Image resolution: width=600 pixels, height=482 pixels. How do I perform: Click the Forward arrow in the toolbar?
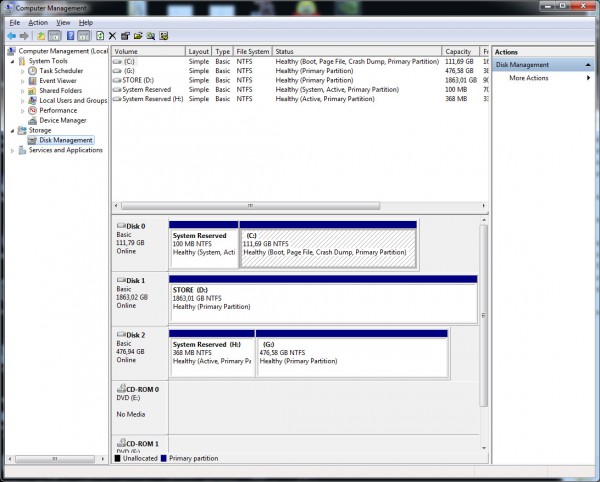click(24, 36)
